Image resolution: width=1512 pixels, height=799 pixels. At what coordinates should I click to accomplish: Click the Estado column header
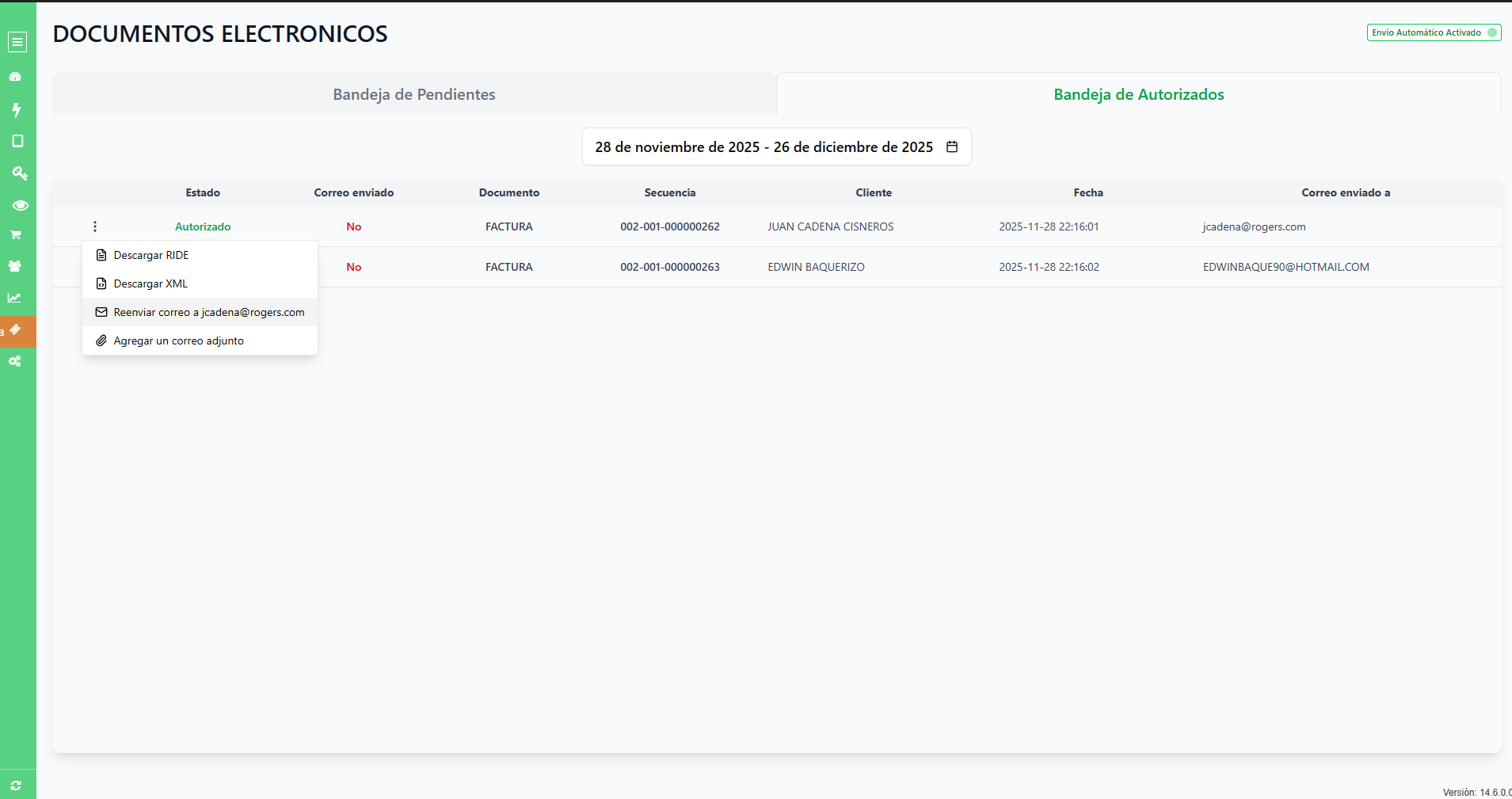pyautogui.click(x=203, y=192)
